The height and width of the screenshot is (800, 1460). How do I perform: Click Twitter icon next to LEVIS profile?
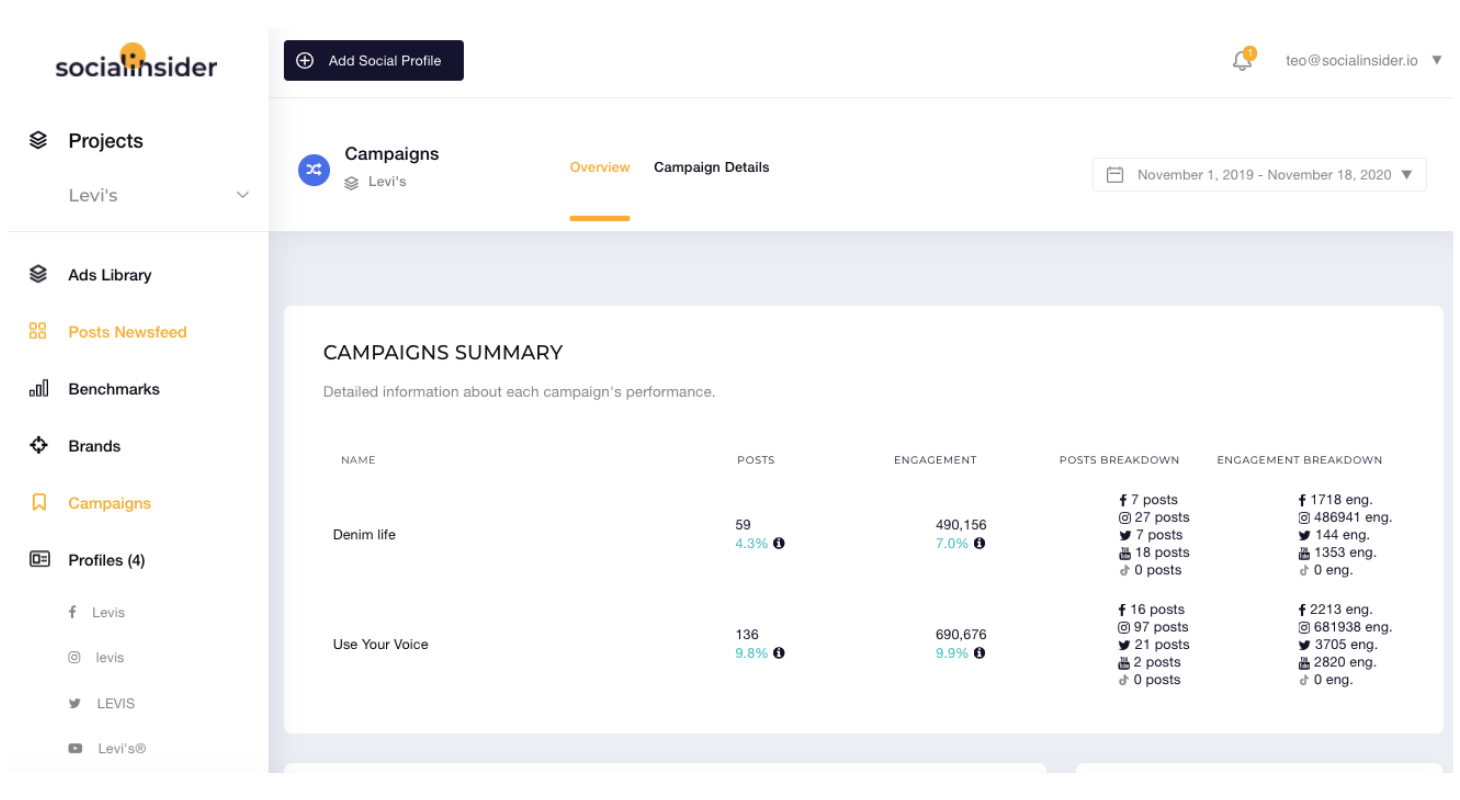point(74,703)
